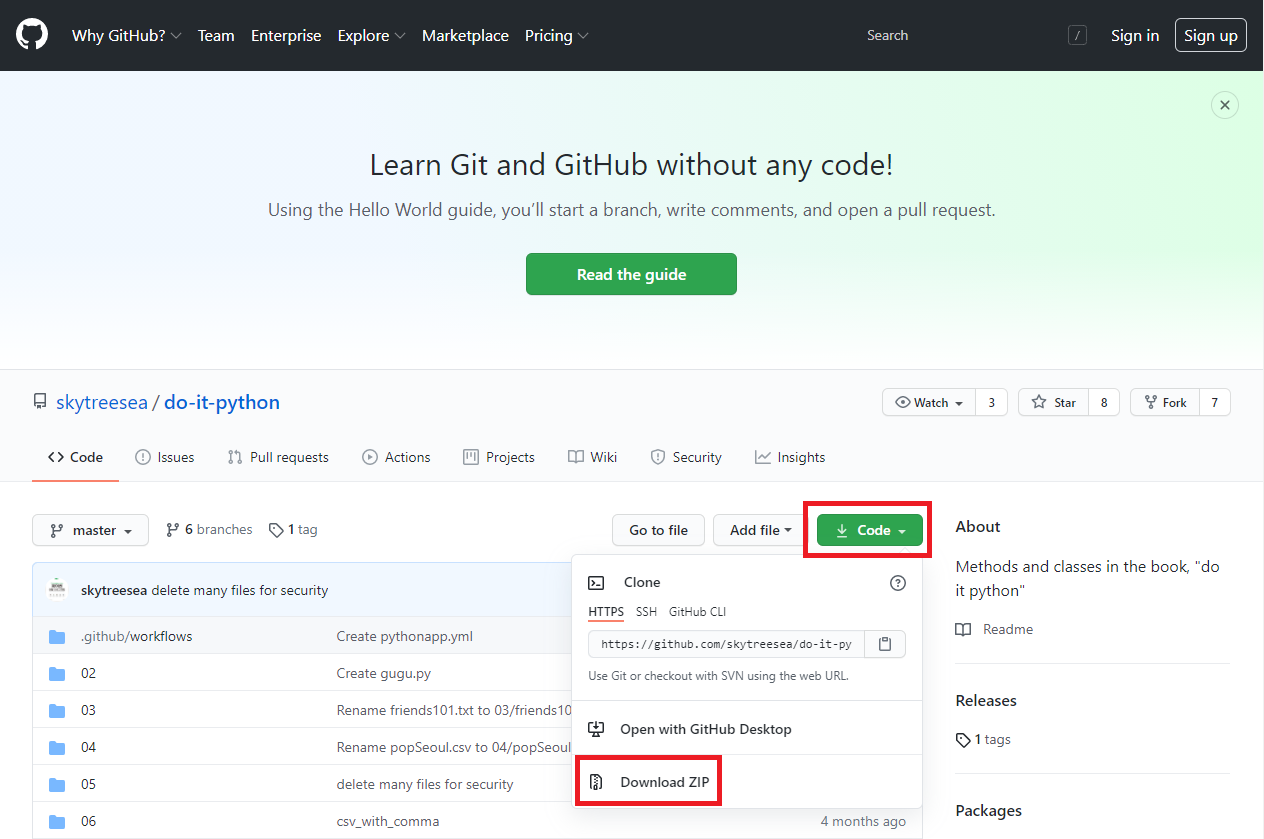
Task: Click the Sign up button
Action: 1211,35
